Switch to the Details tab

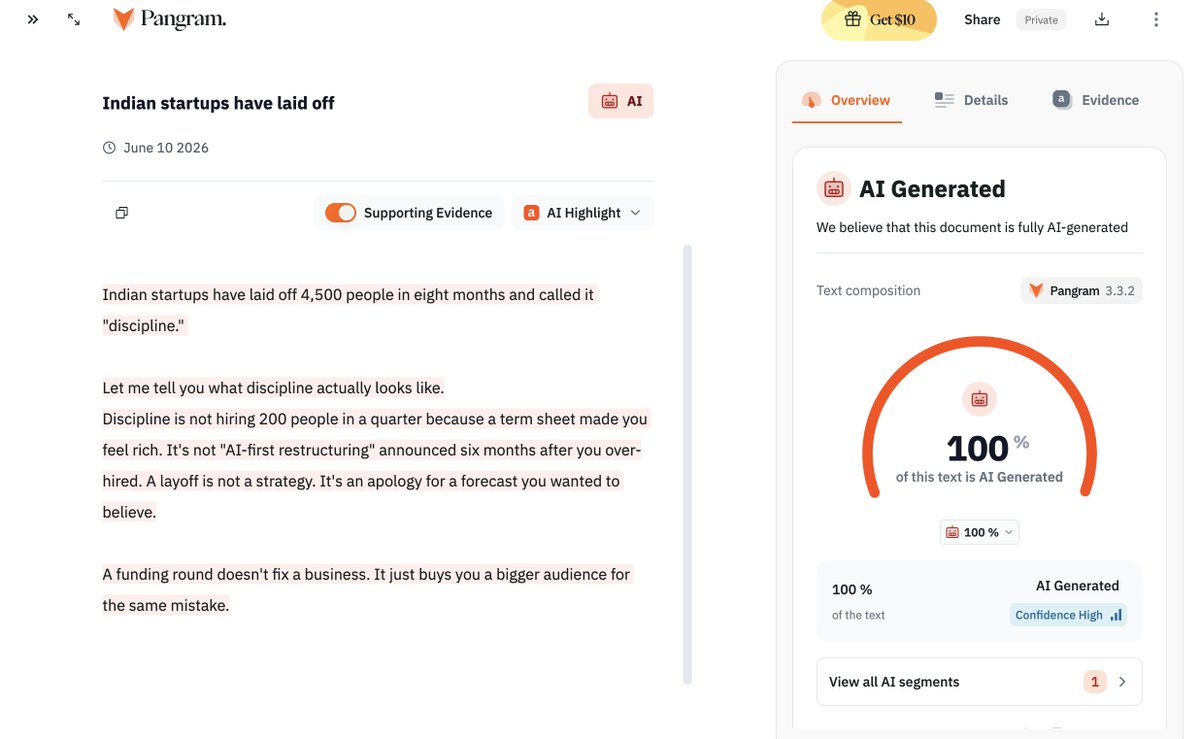[x=971, y=100]
